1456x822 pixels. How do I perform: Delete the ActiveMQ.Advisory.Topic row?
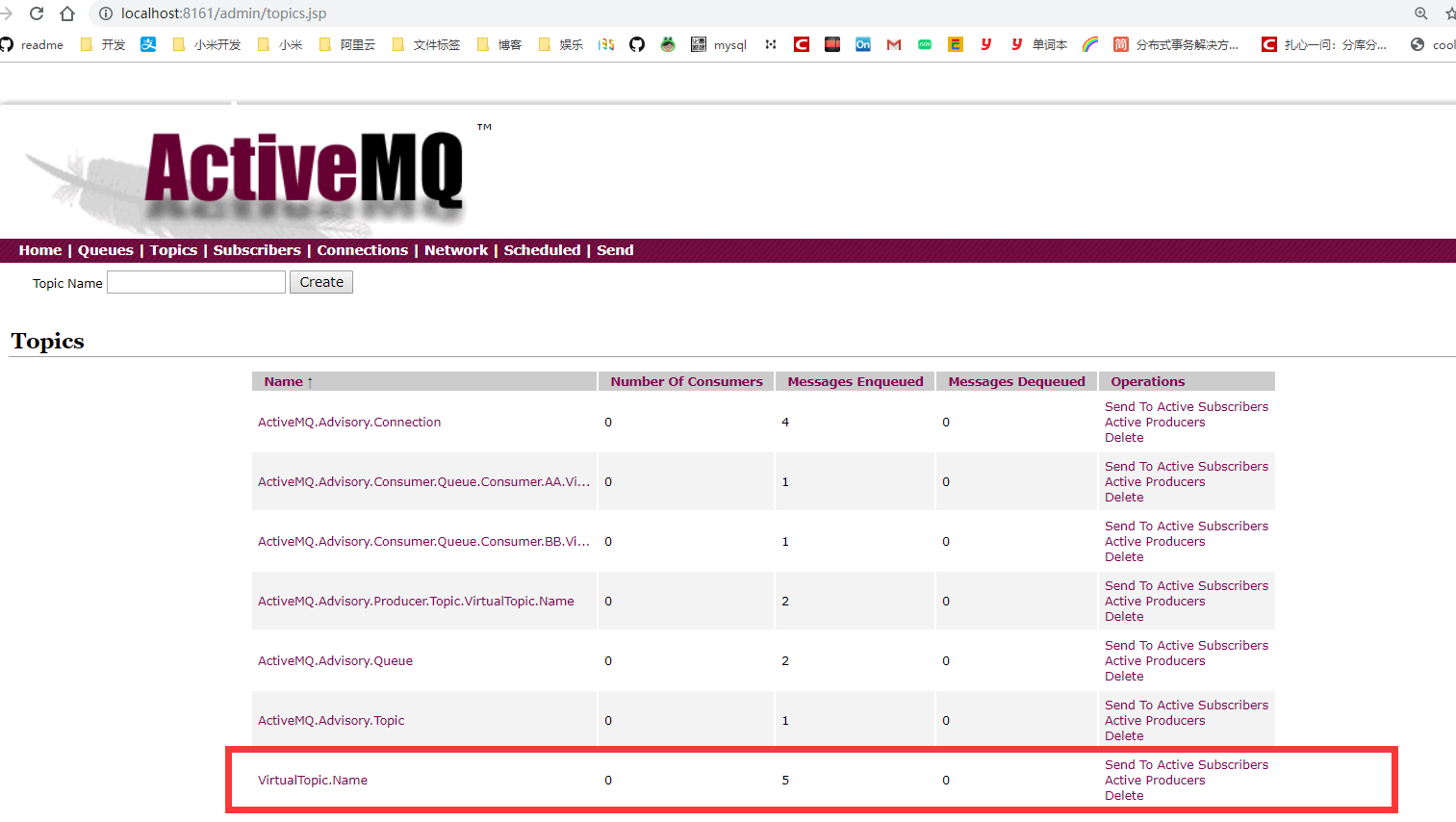point(1124,736)
